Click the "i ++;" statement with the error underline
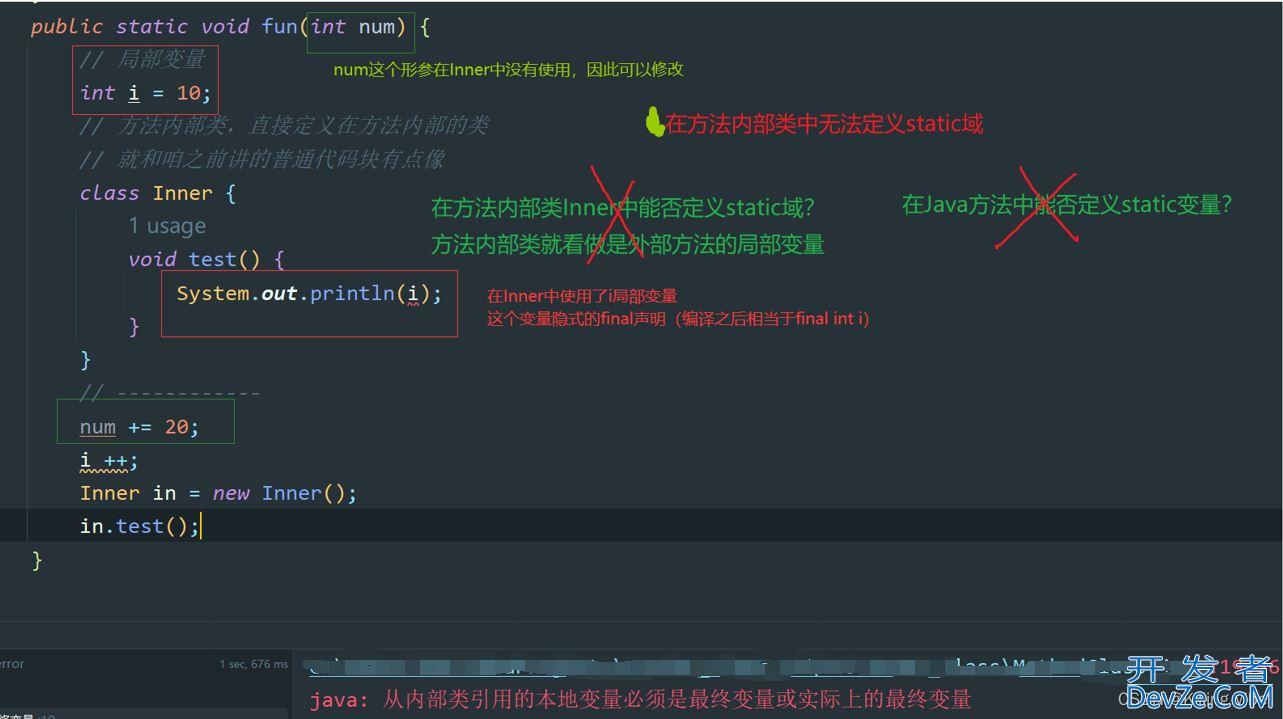This screenshot has width=1283, height=719. 109,461
